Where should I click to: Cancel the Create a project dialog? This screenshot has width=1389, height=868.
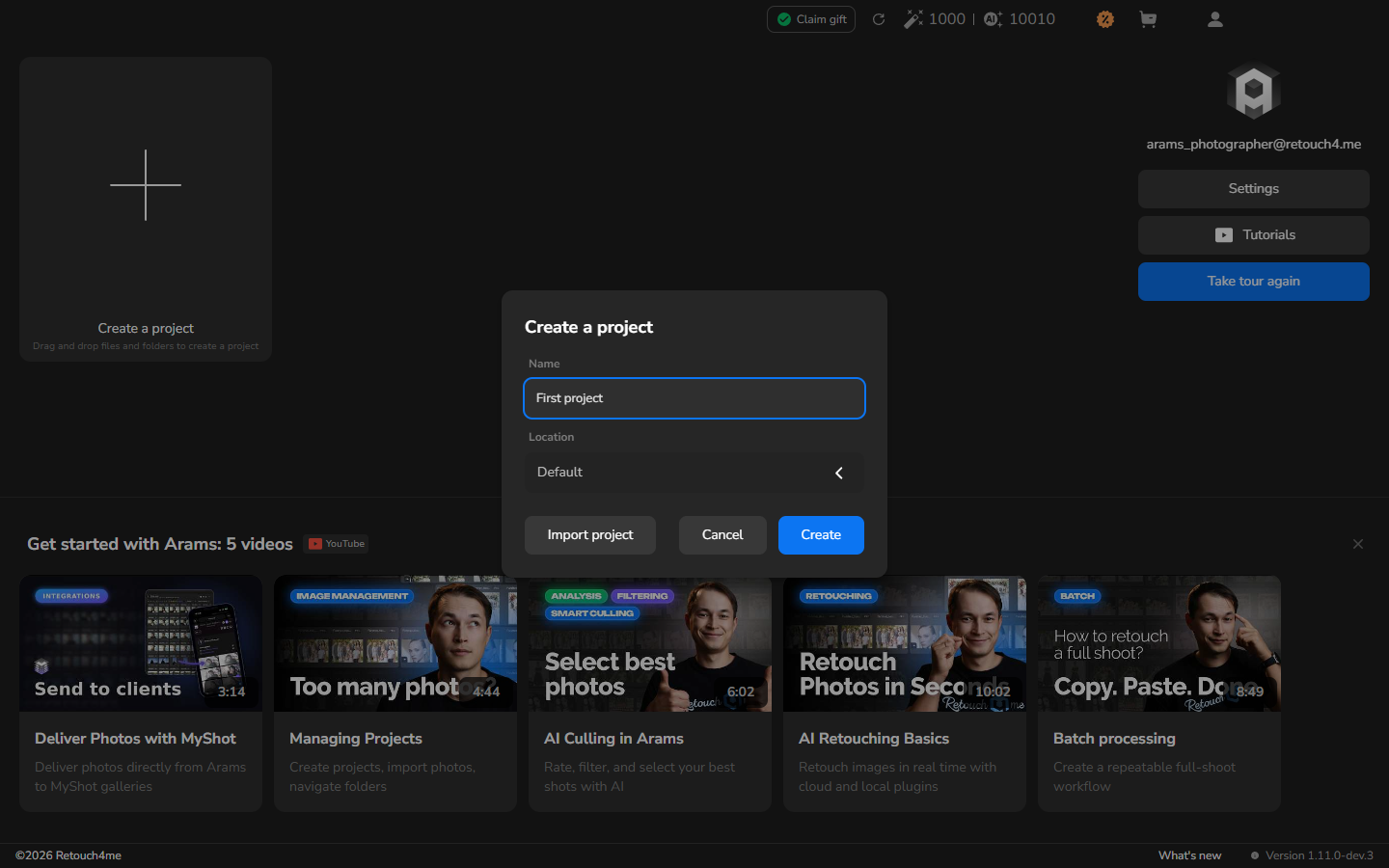pyautogui.click(x=722, y=535)
